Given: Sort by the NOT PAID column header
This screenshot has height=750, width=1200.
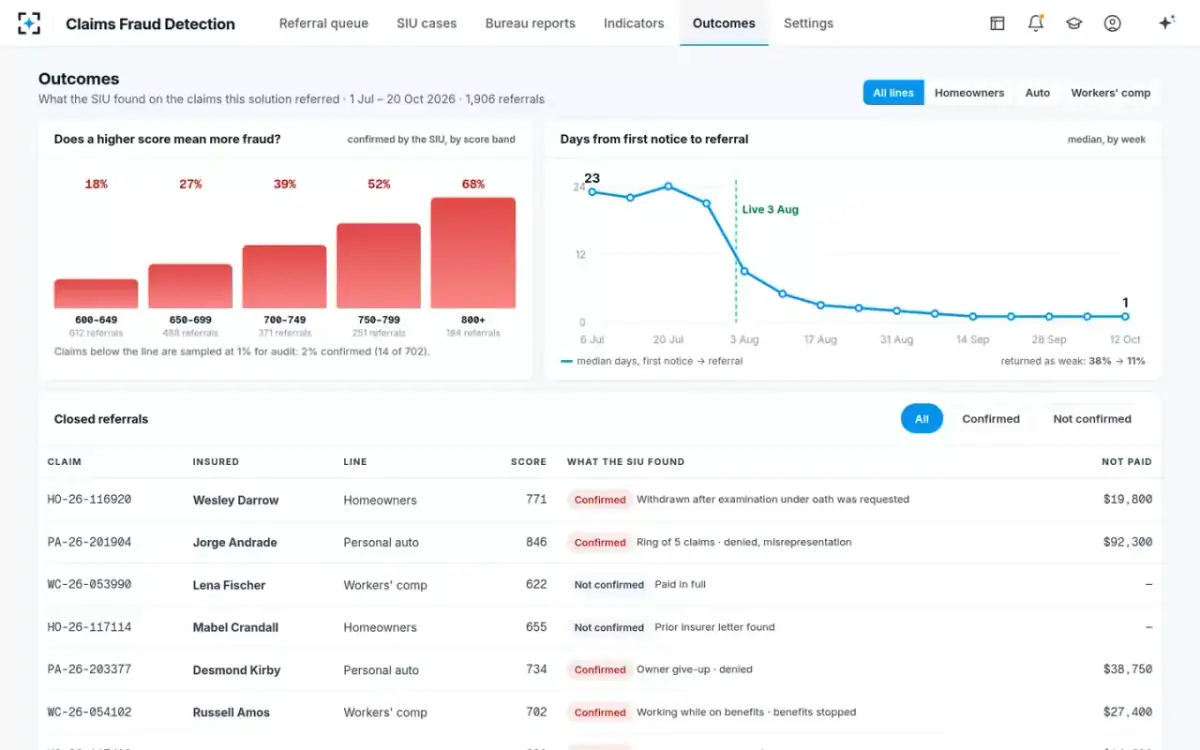Looking at the screenshot, I should click(1127, 462).
